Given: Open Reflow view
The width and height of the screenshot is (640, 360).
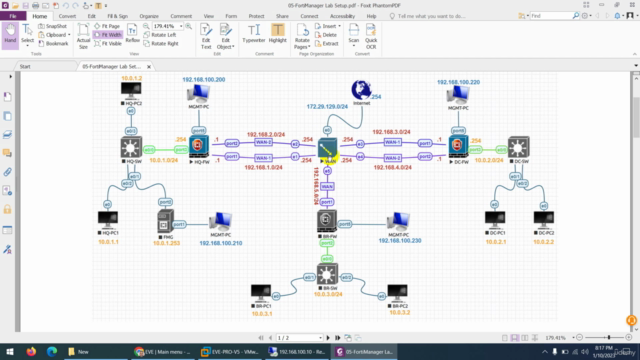Looking at the screenshot, I should coord(132,33).
